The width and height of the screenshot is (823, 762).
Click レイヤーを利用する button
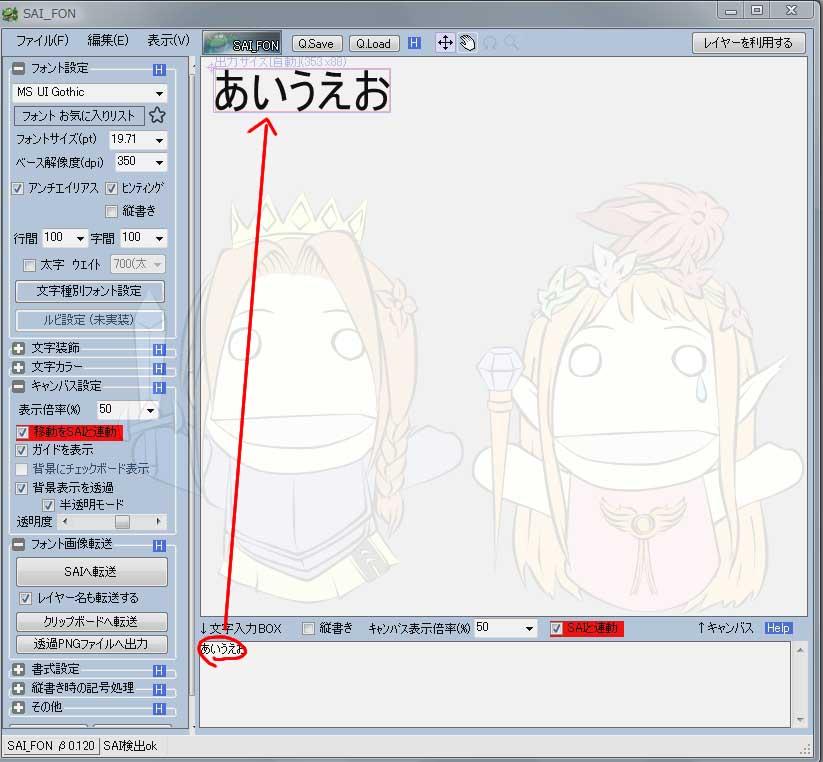pos(748,43)
